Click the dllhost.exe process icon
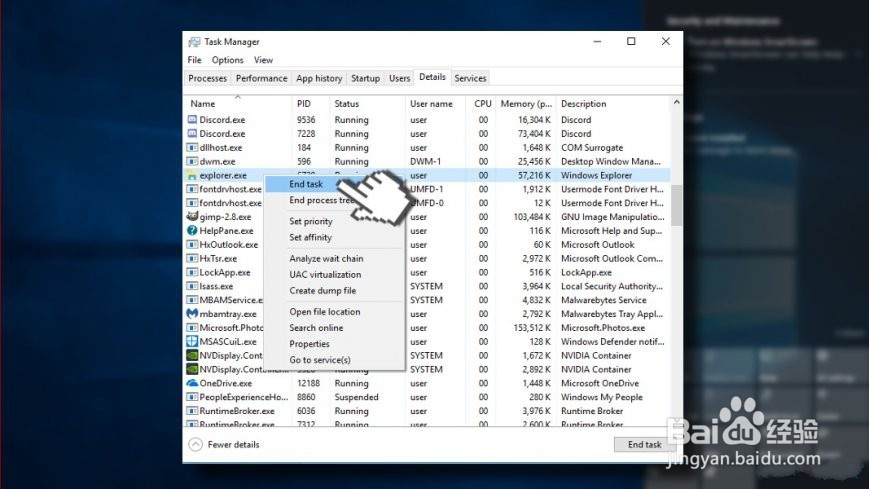Image resolution: width=869 pixels, height=489 pixels. 192,147
